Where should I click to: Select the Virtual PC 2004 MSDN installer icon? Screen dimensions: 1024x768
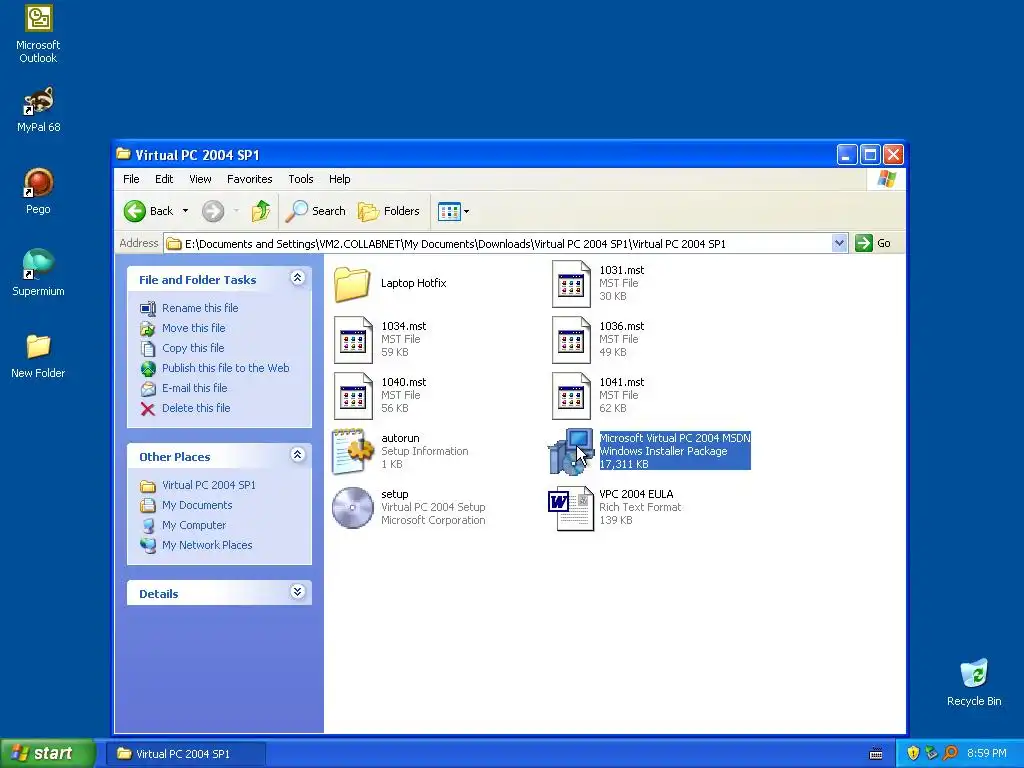click(x=571, y=451)
